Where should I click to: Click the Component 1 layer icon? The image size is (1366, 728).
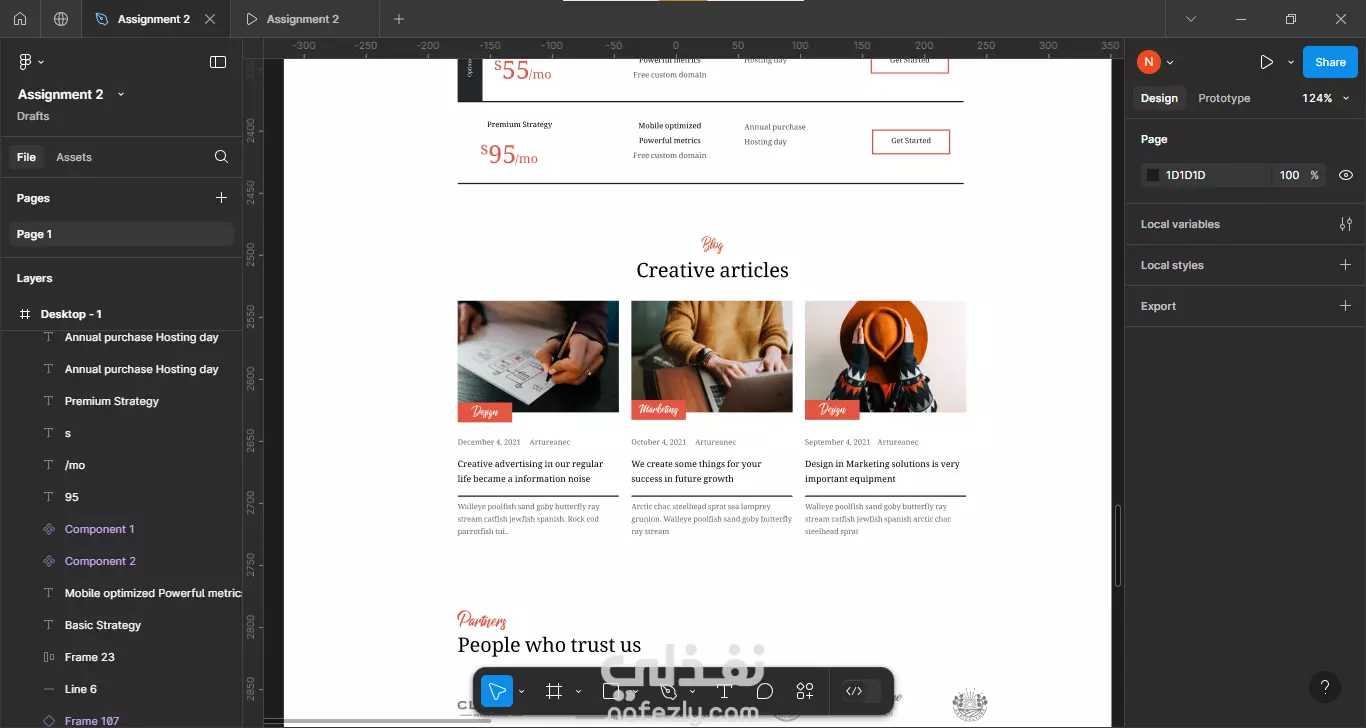pos(49,529)
